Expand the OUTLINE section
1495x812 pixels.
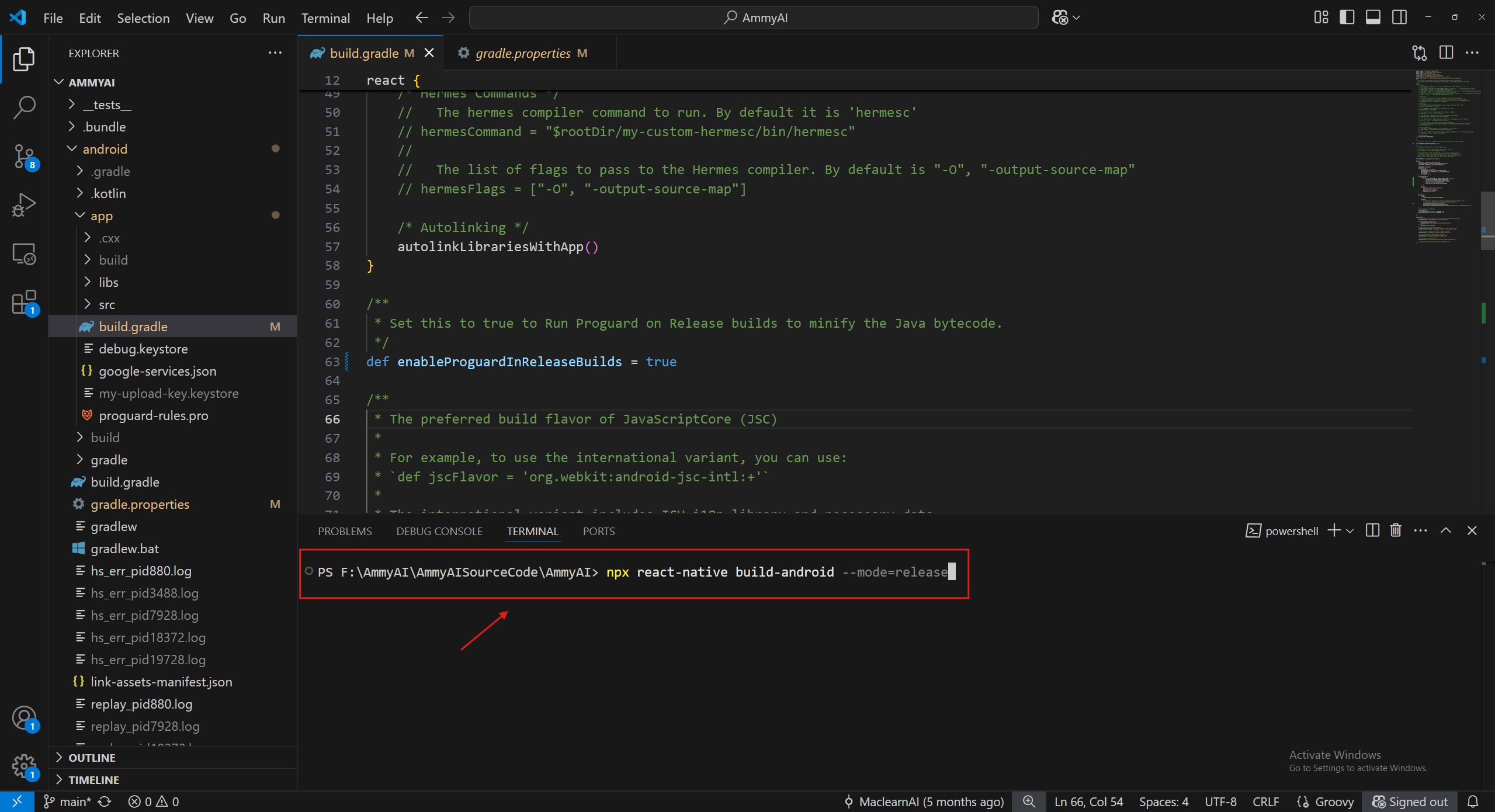coord(92,758)
